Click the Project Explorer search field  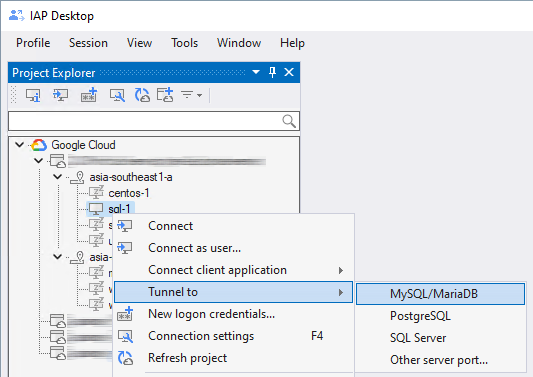pos(154,121)
